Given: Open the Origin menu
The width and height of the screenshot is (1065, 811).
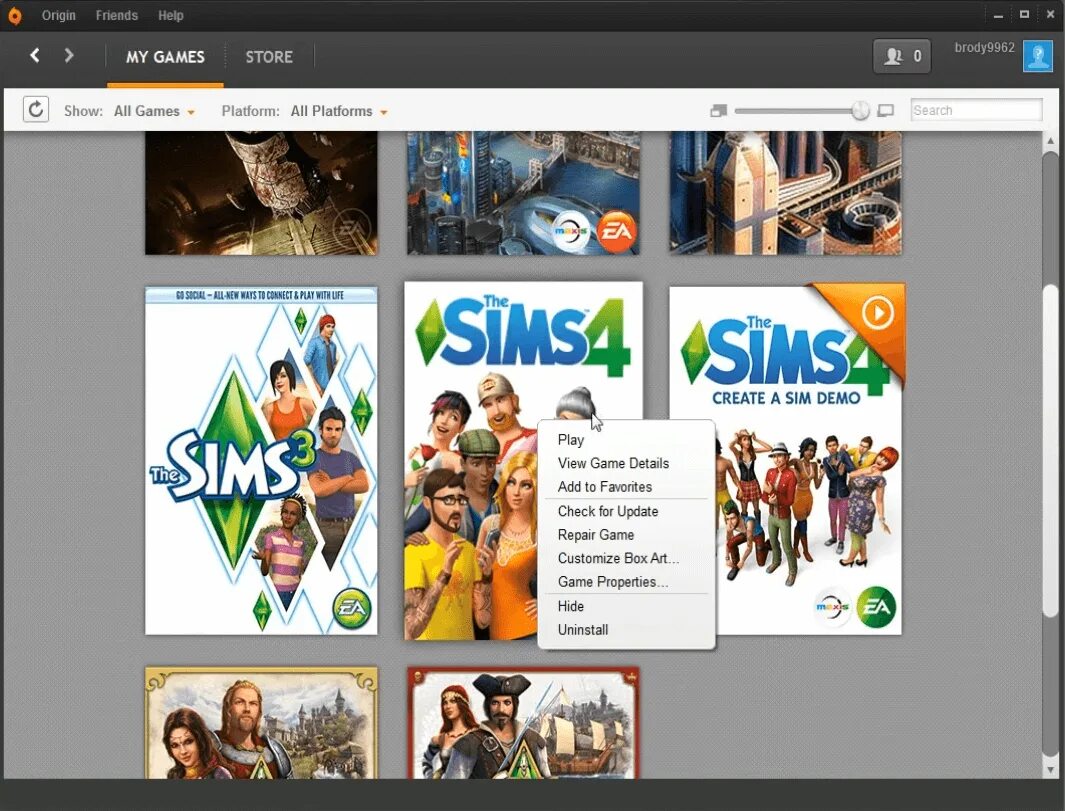Looking at the screenshot, I should [58, 15].
